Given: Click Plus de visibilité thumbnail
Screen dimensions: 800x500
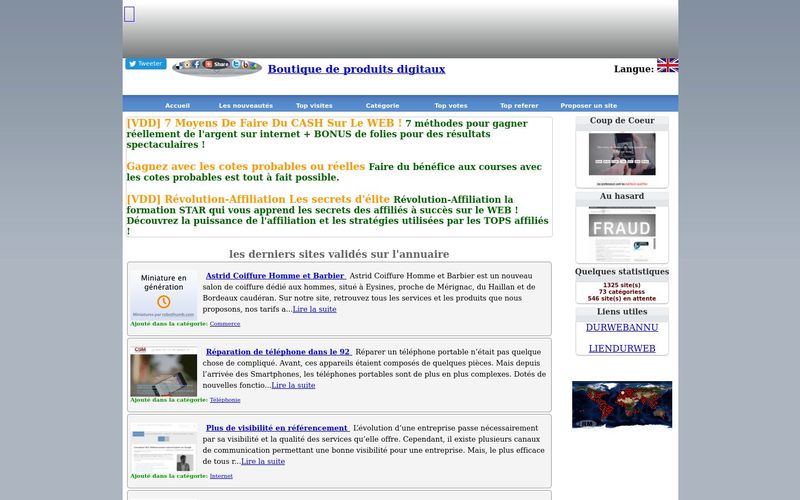Looking at the screenshot, I should point(163,447).
